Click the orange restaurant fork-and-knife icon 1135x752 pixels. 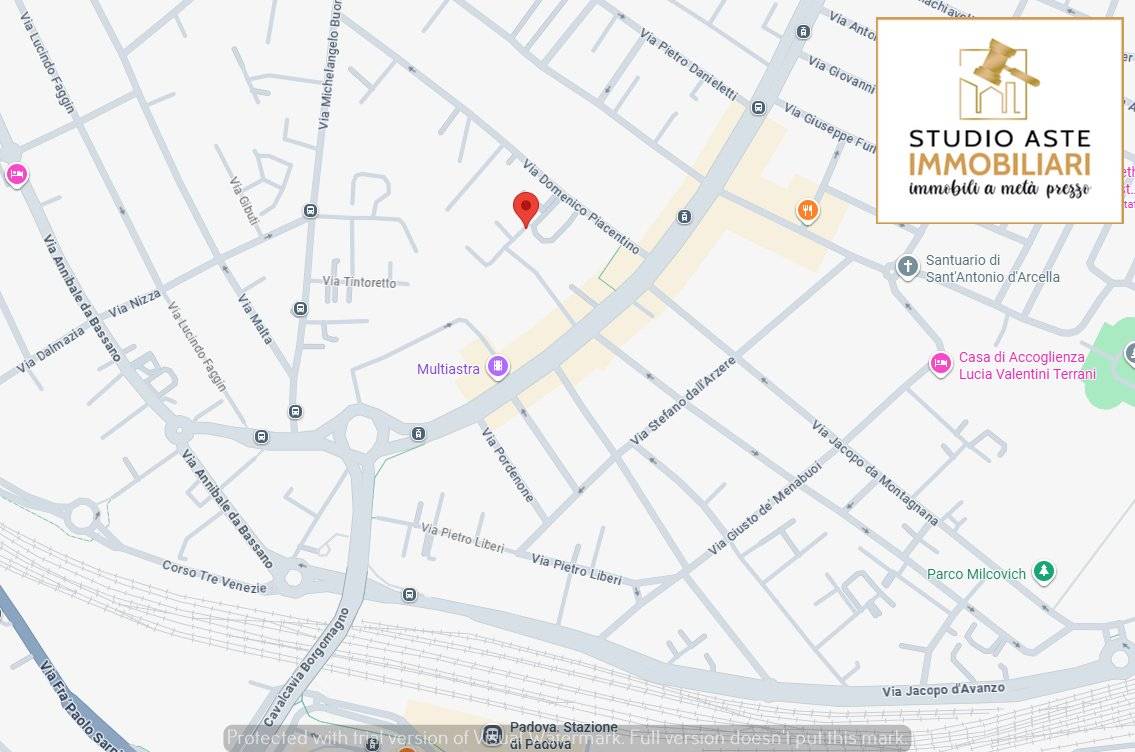[x=808, y=211]
